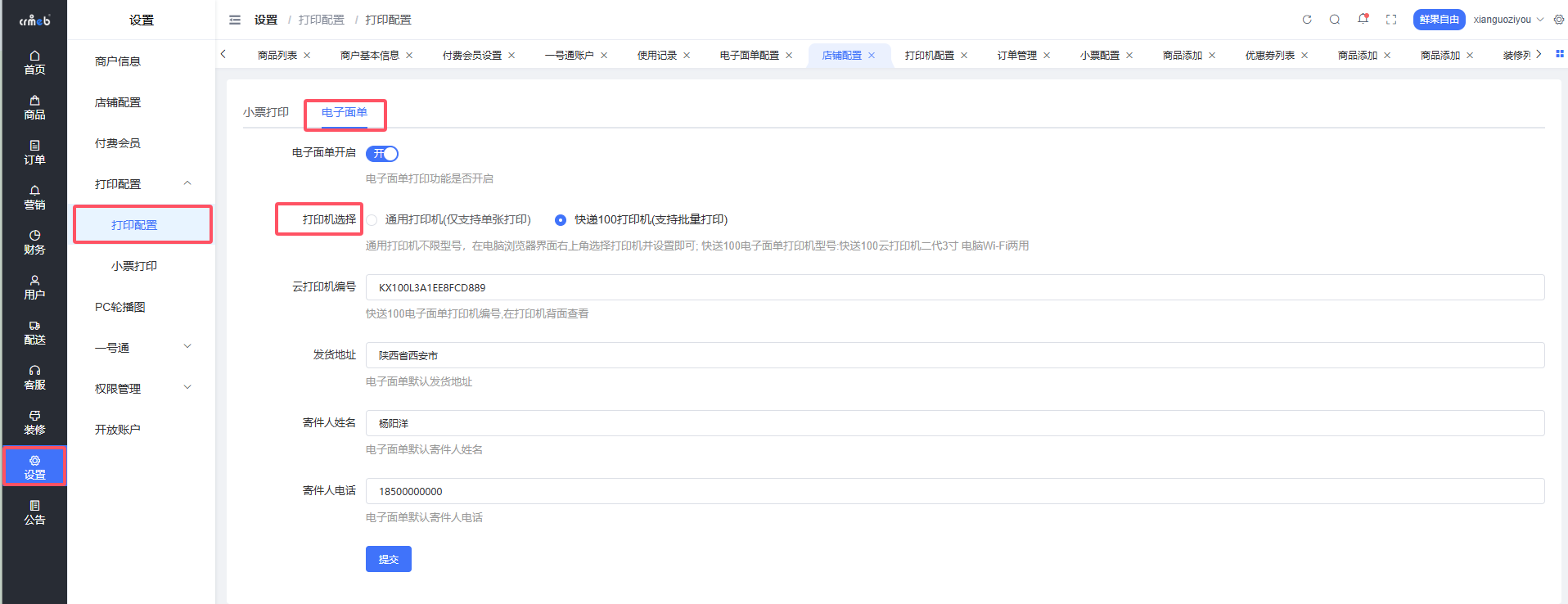Image resolution: width=1568 pixels, height=604 pixels.
Task: Select 快递100打印机 radio option
Action: [x=561, y=220]
